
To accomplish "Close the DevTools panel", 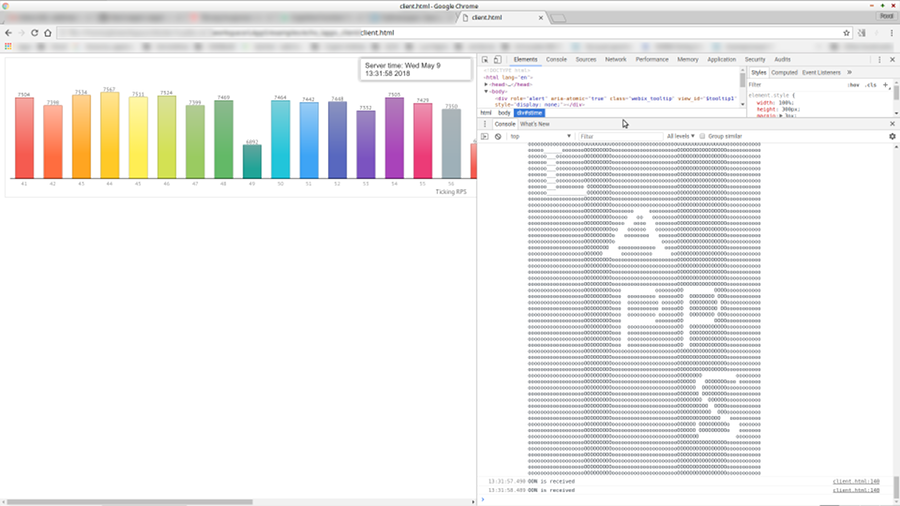I will 892,60.
